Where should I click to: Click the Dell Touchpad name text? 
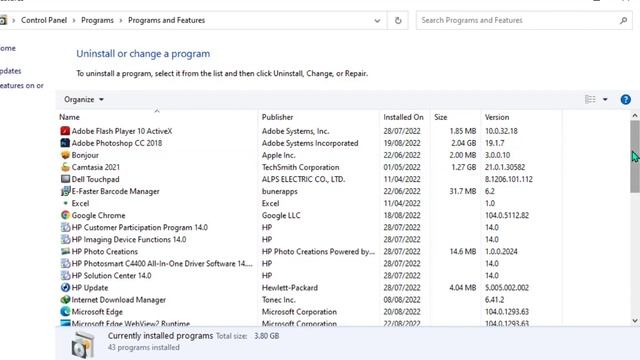pos(96,179)
